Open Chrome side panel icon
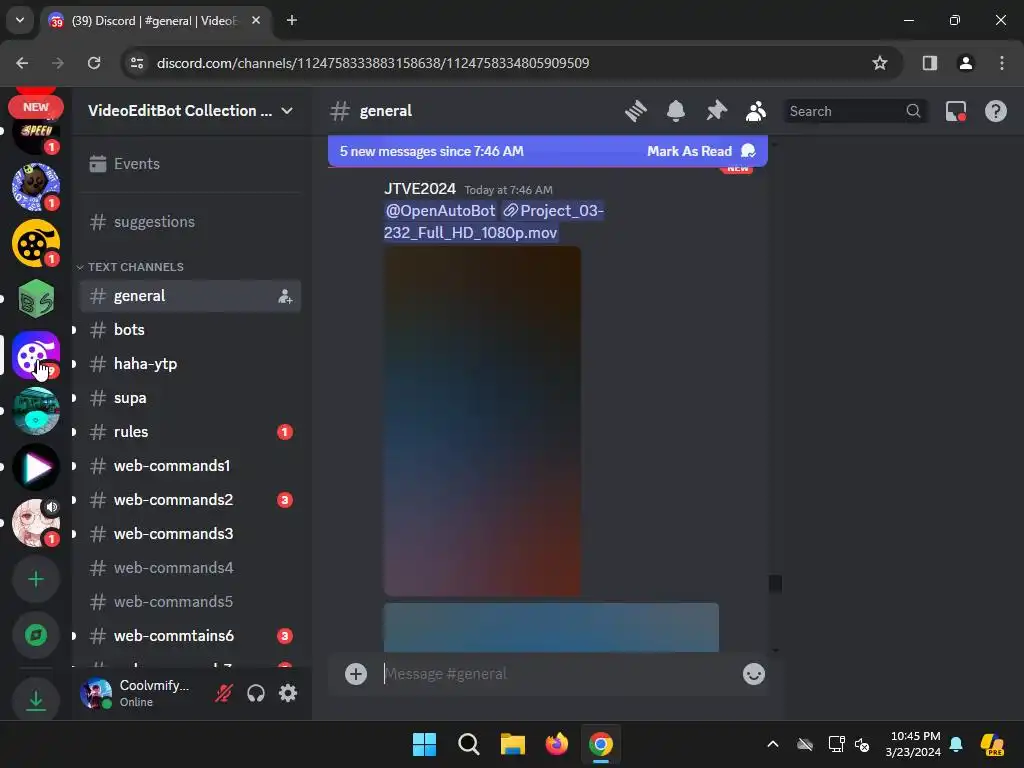 929,63
